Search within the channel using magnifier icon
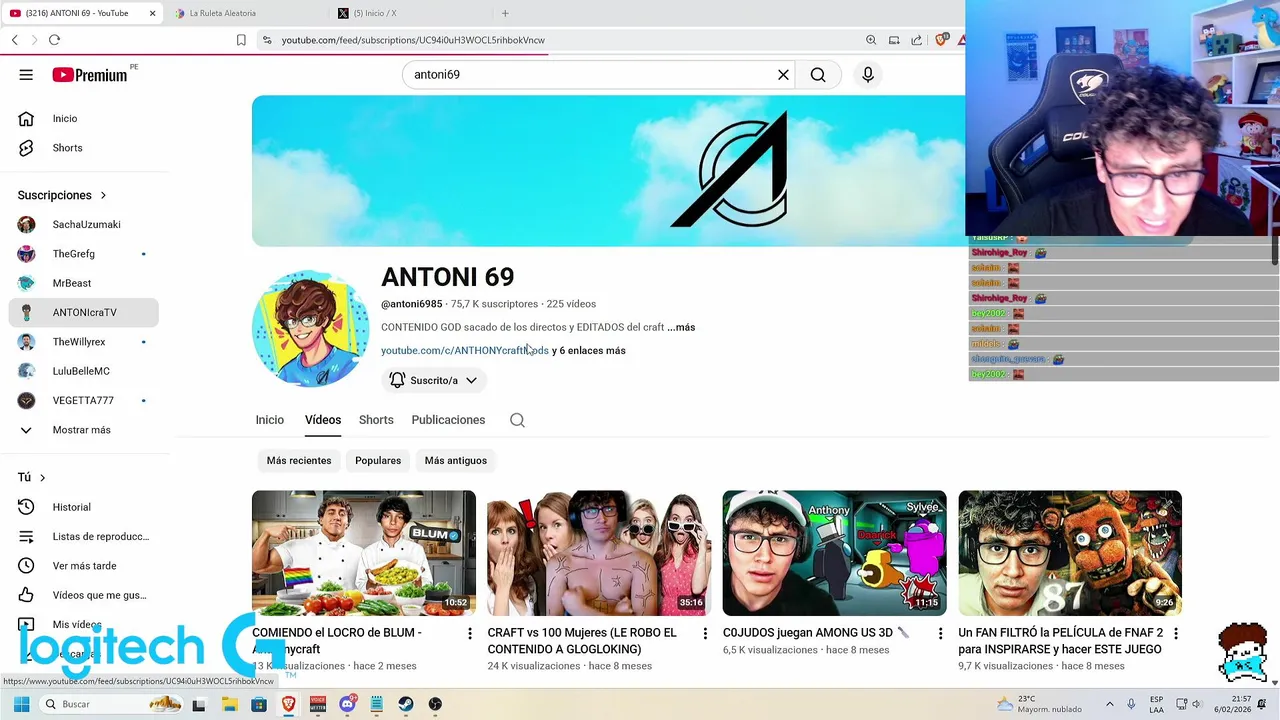 517,420
